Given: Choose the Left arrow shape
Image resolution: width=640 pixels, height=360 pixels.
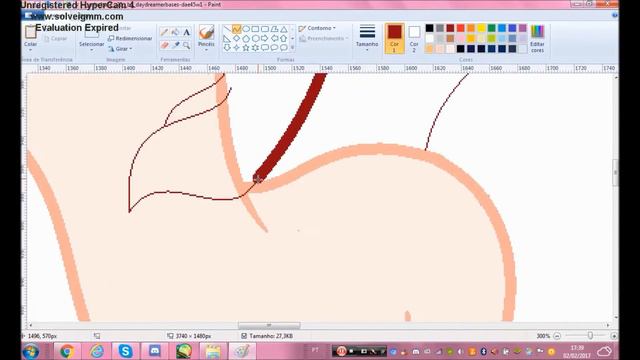Looking at the screenshot, I should (x=274, y=38).
